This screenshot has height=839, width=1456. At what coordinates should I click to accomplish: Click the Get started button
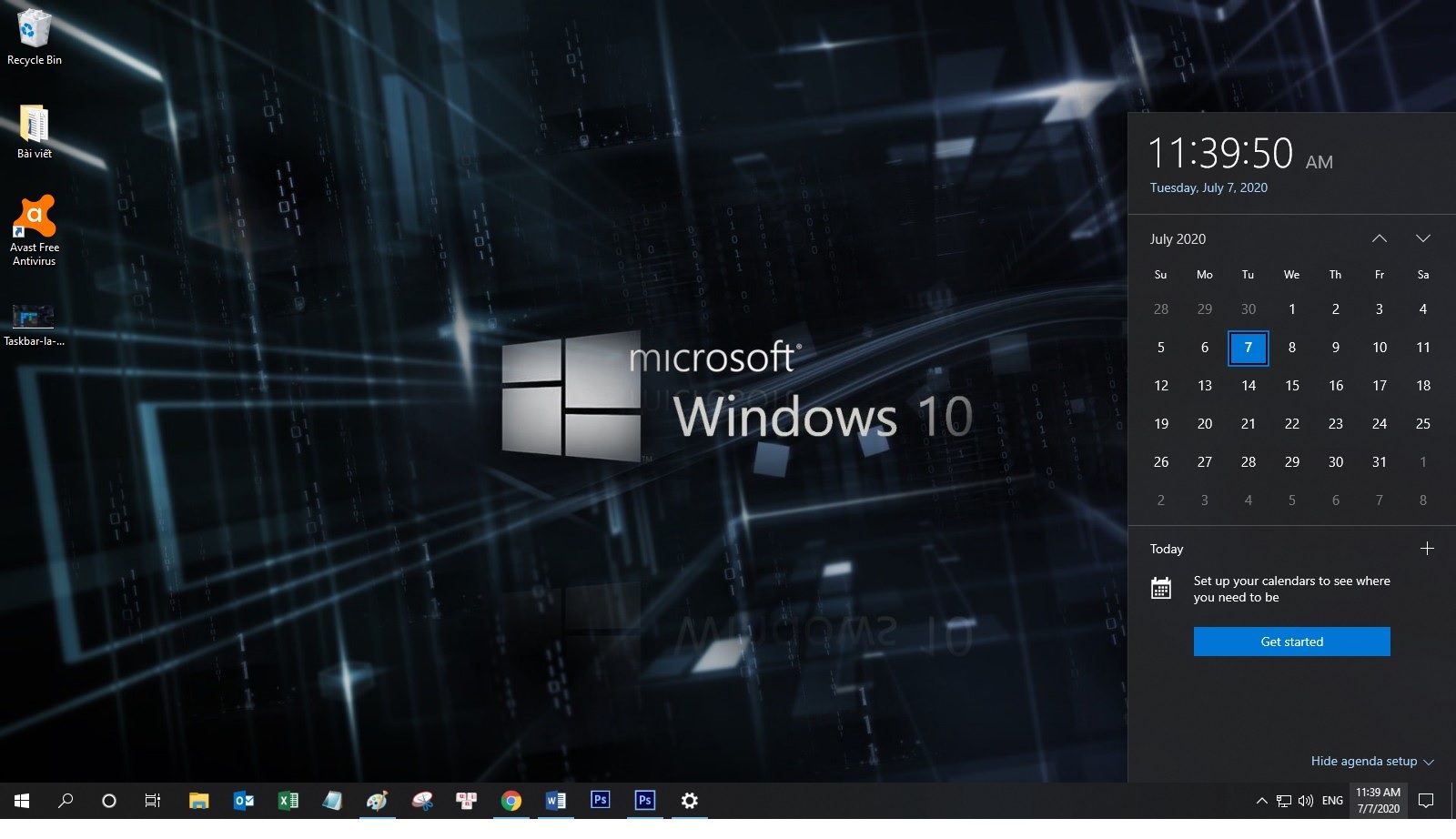[x=1292, y=642]
